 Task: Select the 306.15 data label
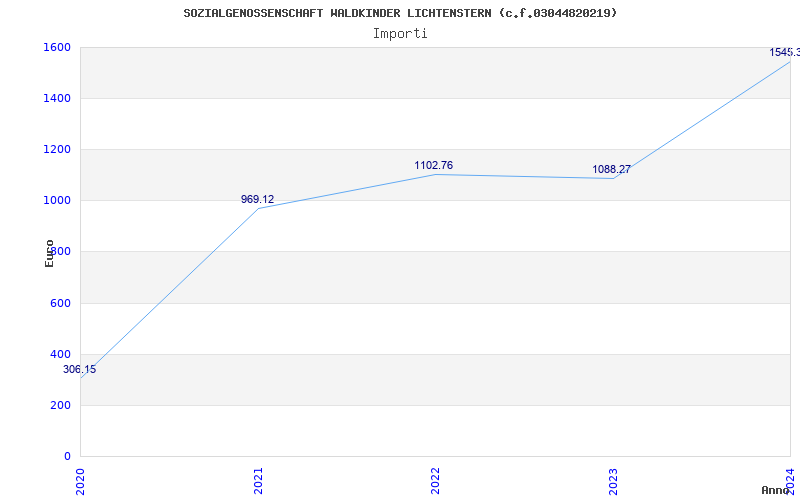pyautogui.click(x=79, y=369)
